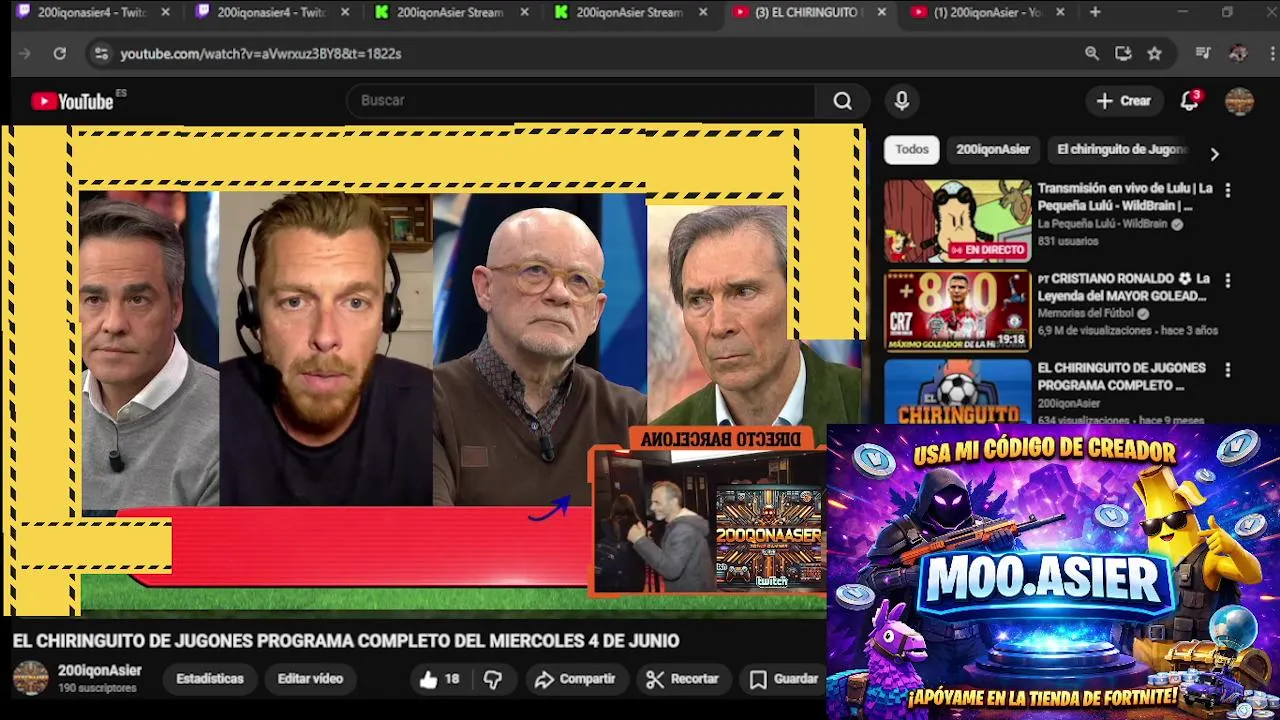Click install app icon in address bar

[x=1123, y=54]
